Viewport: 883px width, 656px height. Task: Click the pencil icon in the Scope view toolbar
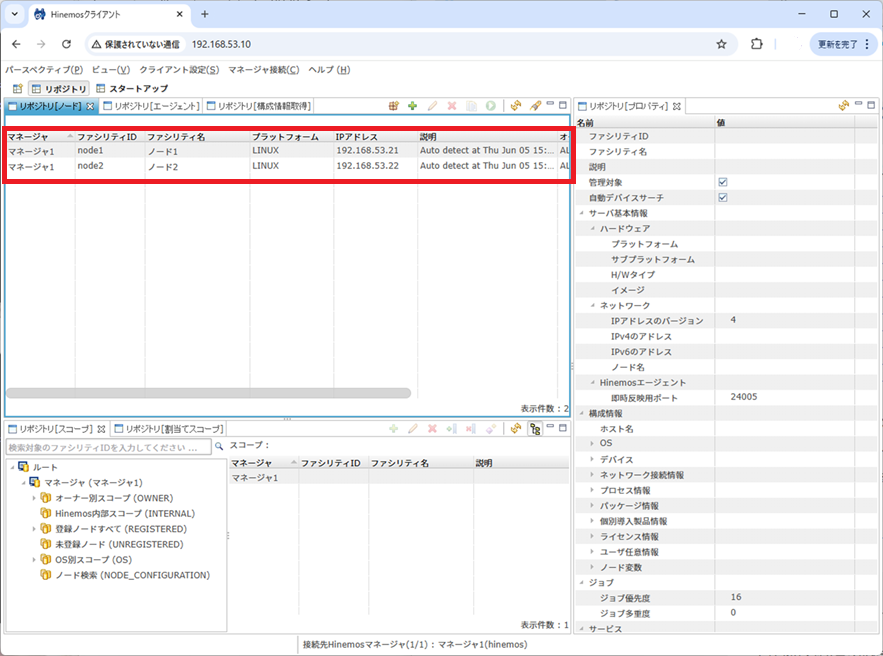[413, 429]
